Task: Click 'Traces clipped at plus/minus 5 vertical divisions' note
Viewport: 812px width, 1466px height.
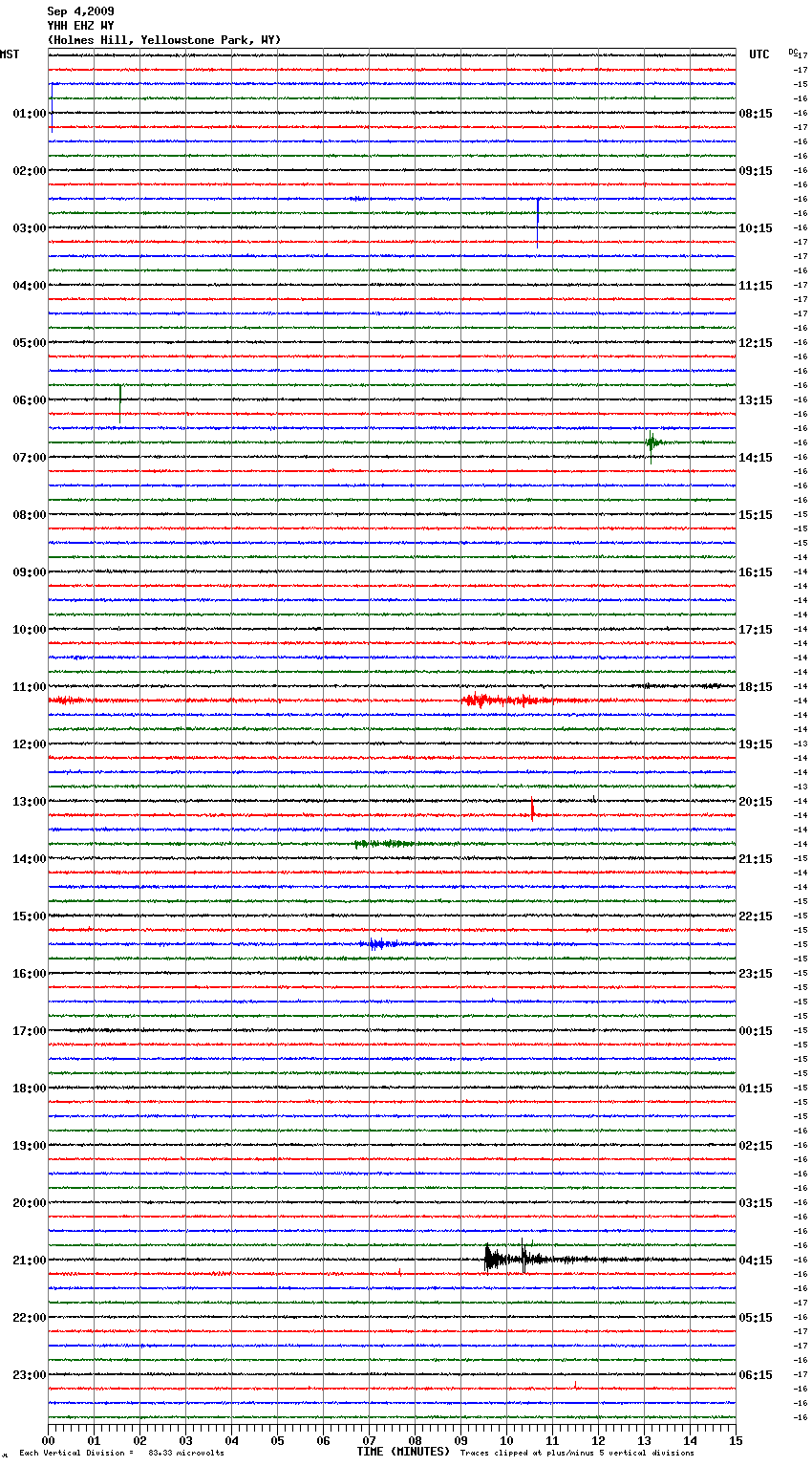Action: pos(577,1453)
